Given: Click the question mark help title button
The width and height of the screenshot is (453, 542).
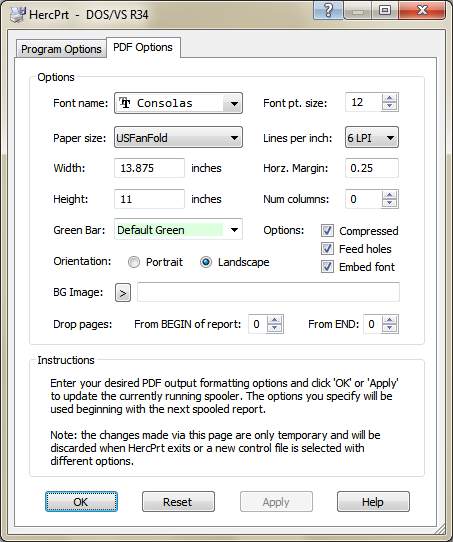Looking at the screenshot, I should pos(328,10).
